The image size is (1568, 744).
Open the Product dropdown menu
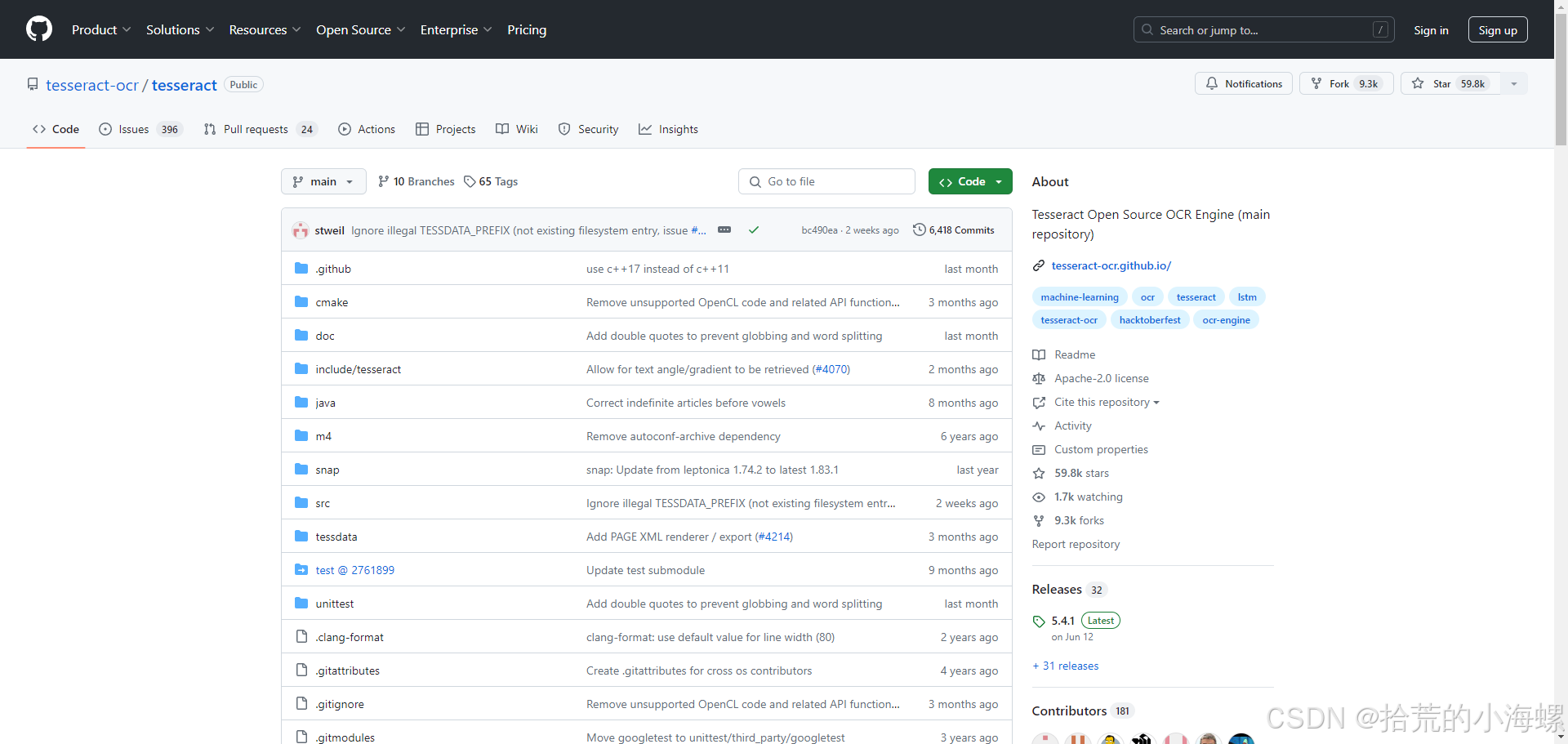click(x=101, y=29)
